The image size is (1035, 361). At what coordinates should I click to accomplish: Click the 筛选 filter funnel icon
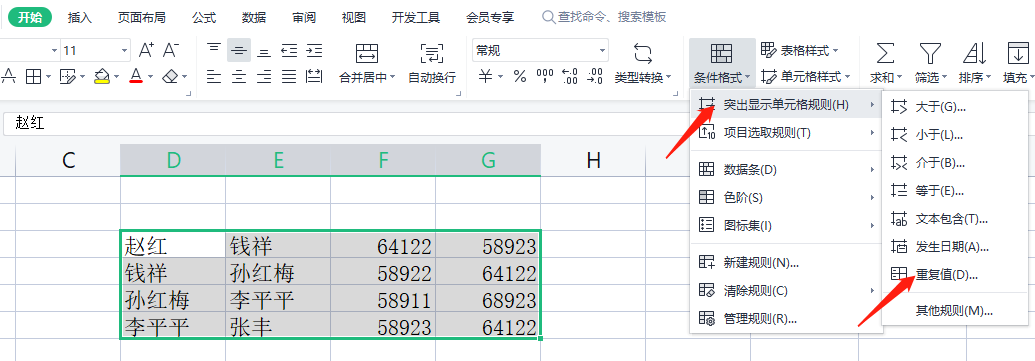click(930, 53)
